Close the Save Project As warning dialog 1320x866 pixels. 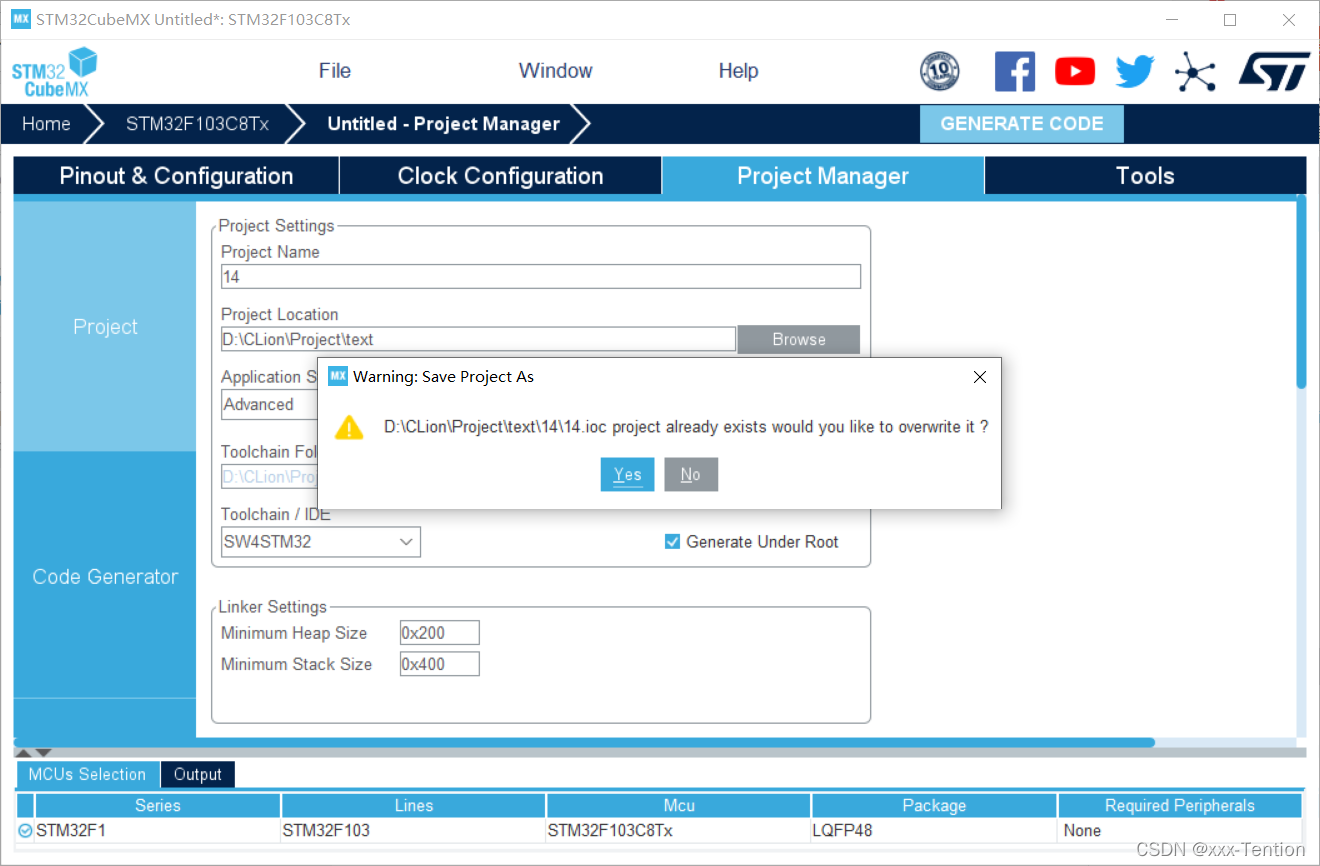click(x=980, y=377)
